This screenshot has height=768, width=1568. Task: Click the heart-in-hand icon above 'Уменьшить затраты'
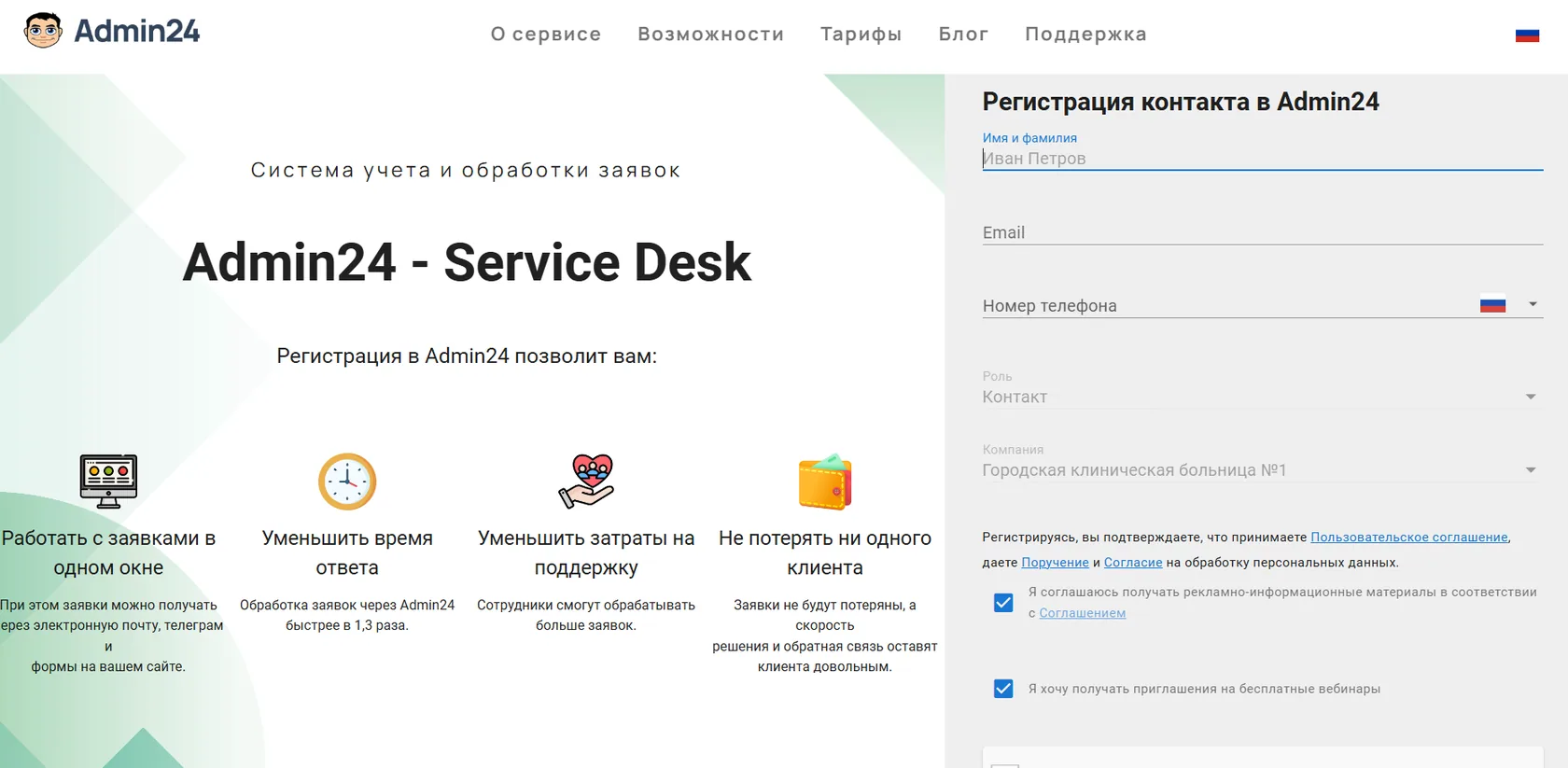pyautogui.click(x=586, y=482)
